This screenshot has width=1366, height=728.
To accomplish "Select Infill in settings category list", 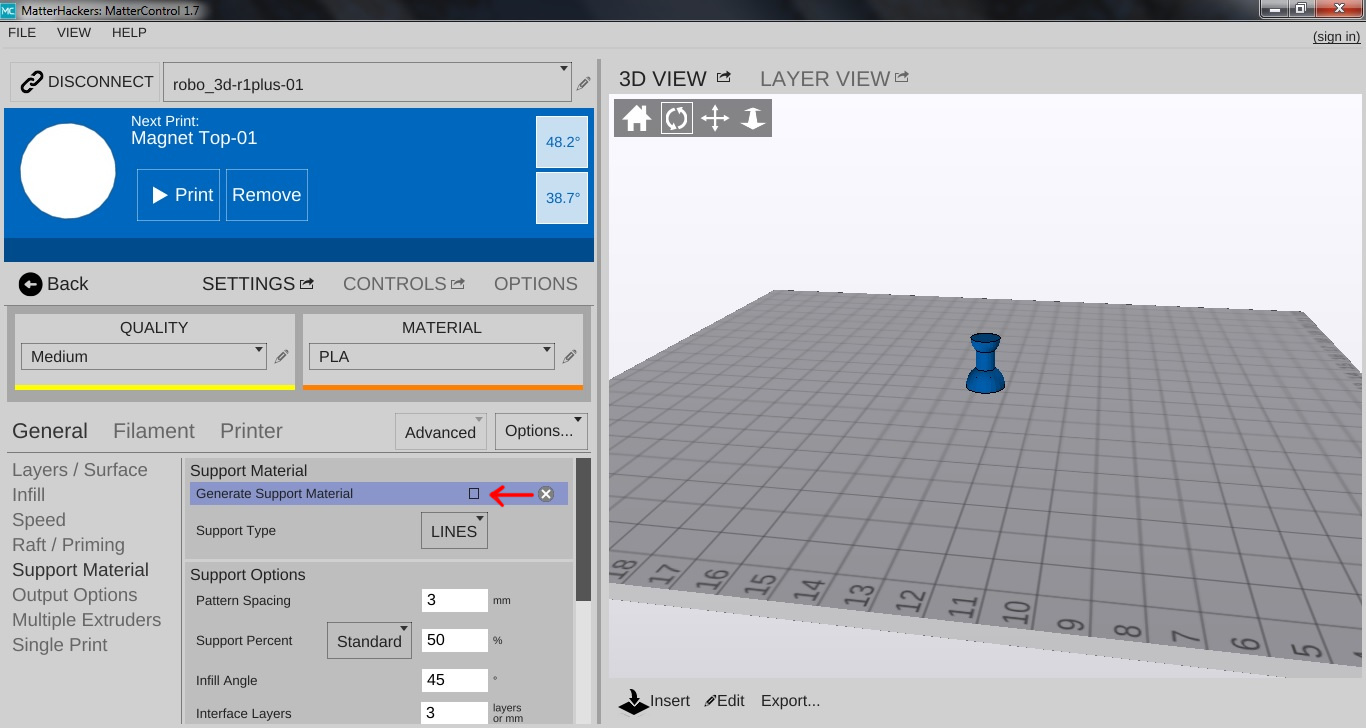I will coord(29,495).
